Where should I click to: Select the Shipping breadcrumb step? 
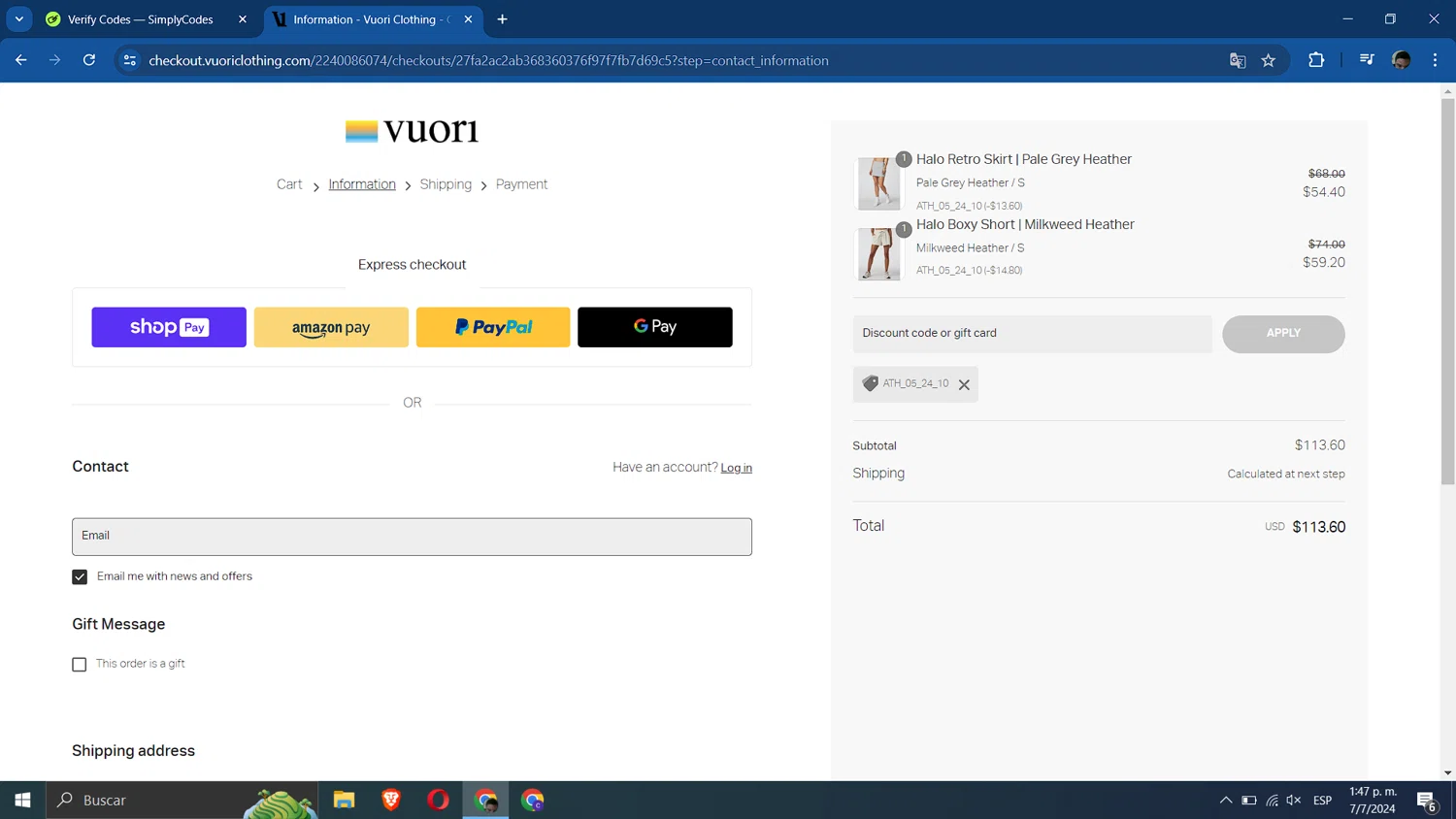point(446,184)
